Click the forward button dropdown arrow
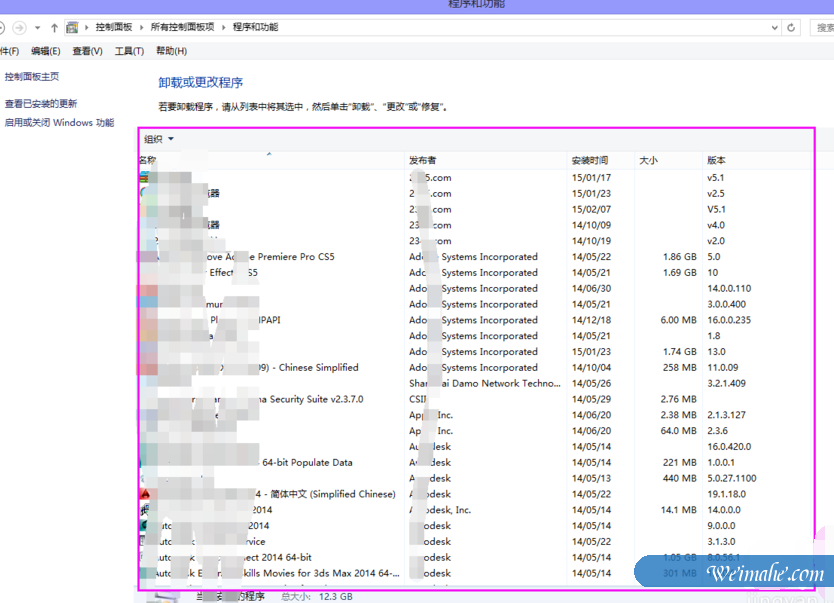The width and height of the screenshot is (834, 603). (36, 27)
